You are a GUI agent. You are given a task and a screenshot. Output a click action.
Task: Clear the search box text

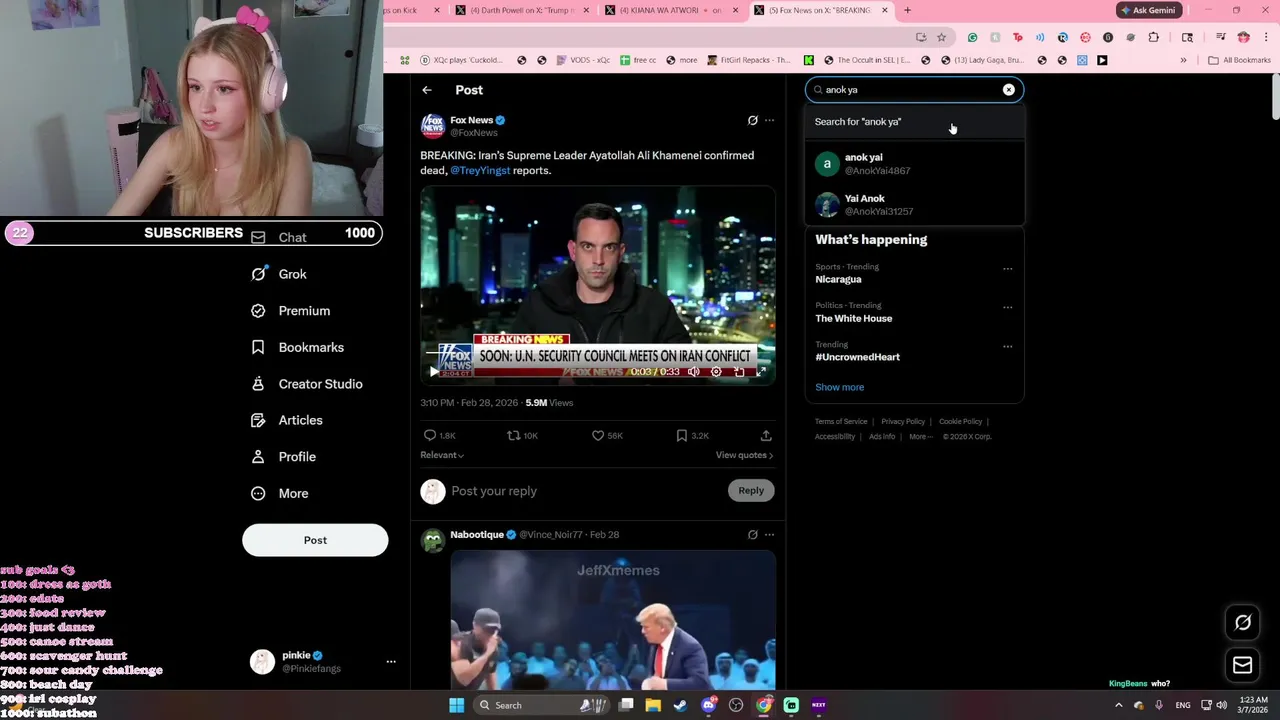(x=1009, y=90)
